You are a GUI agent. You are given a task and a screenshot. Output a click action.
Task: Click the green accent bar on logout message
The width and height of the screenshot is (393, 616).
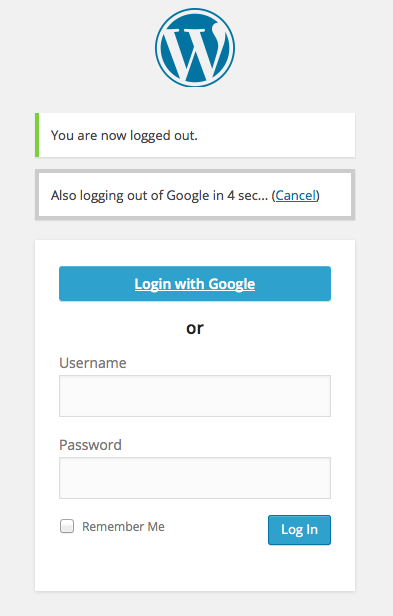click(37, 135)
